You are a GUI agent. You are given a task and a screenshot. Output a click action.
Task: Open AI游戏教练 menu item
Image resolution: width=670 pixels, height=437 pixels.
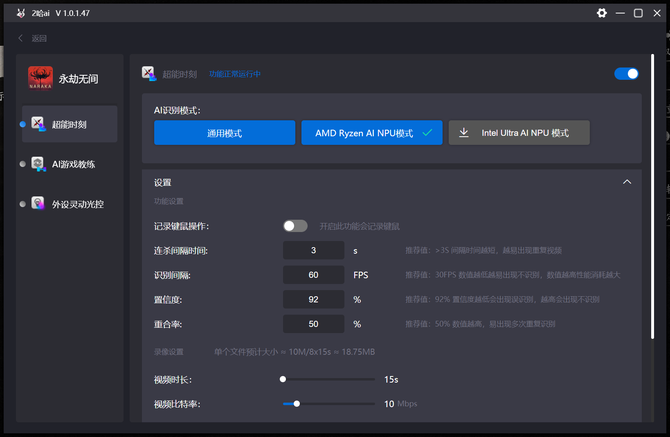coord(70,164)
